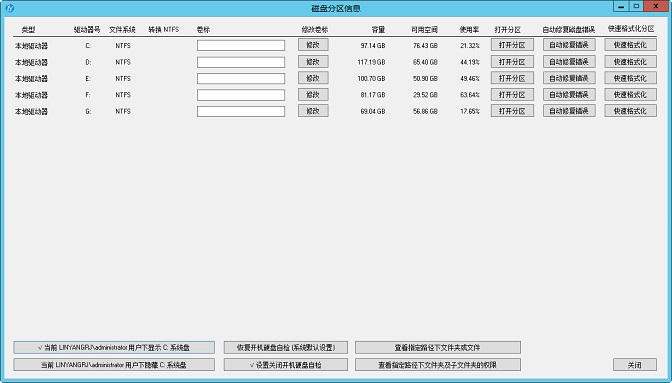Screen dimensions: 672x383
Task: Click the free space value 56.86 GB
Action: point(425,111)
